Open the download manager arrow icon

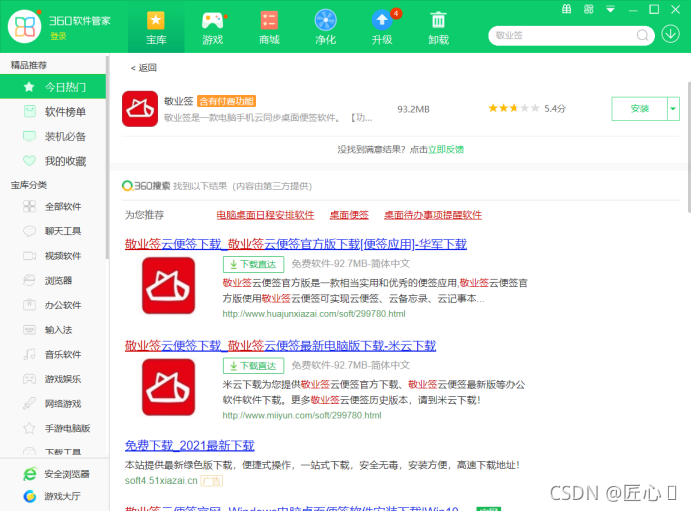pyautogui.click(x=670, y=34)
